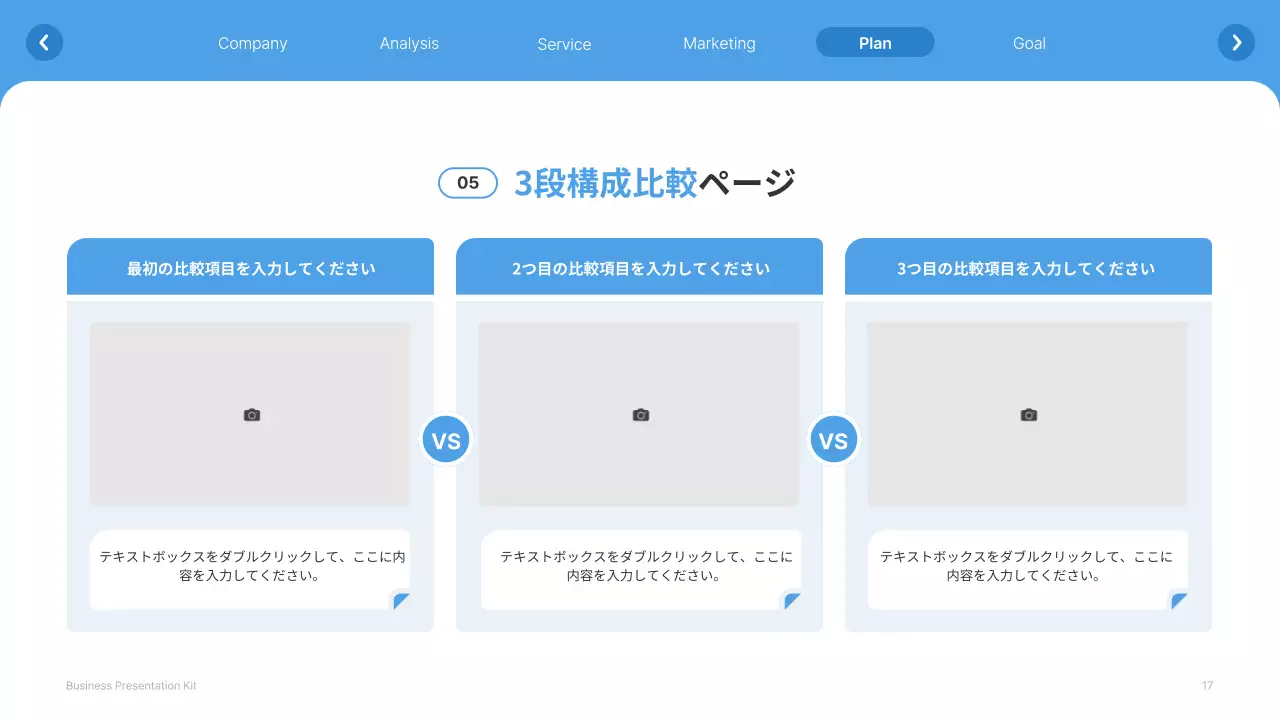Switch to the Service tab
The image size is (1280, 720).
pyautogui.click(x=564, y=44)
